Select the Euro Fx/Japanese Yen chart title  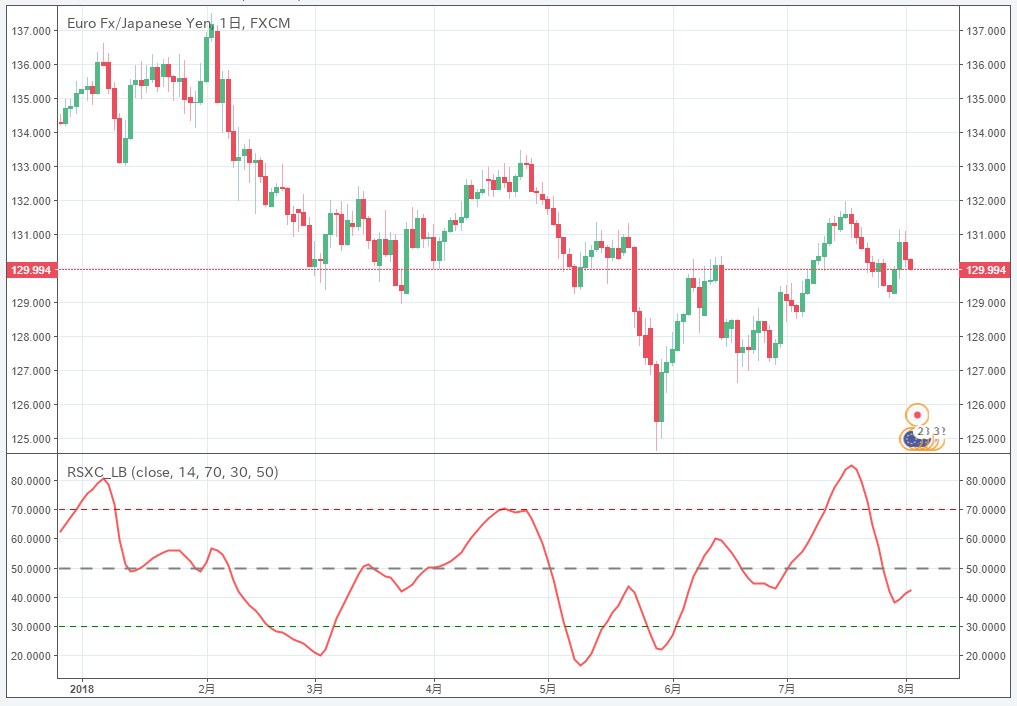coord(178,23)
